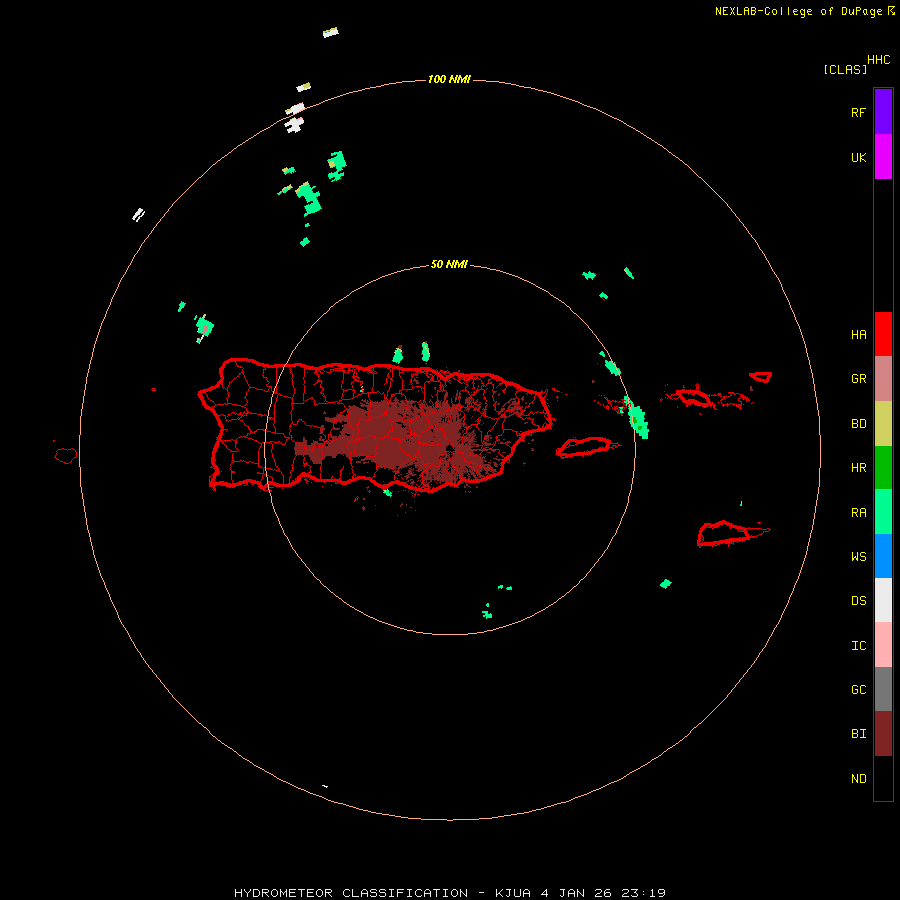Click the BI dark red legend swatch
This screenshot has width=900, height=900.
tap(883, 734)
